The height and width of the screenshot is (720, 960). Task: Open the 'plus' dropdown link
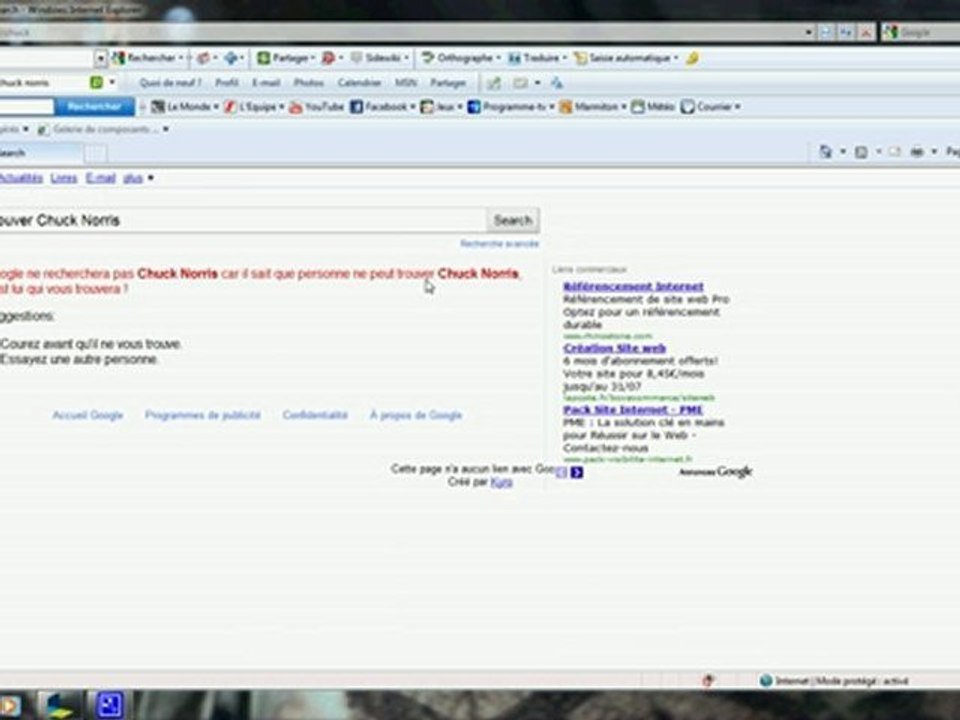tap(133, 178)
